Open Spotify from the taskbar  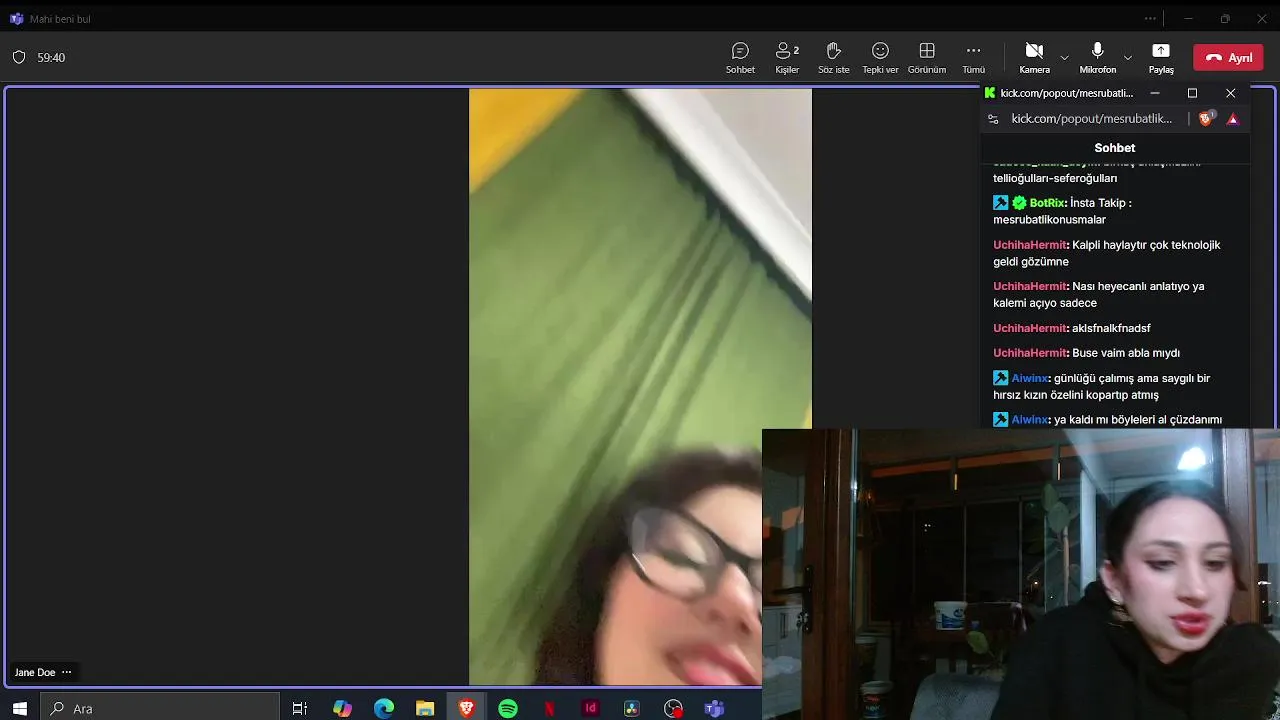[508, 708]
